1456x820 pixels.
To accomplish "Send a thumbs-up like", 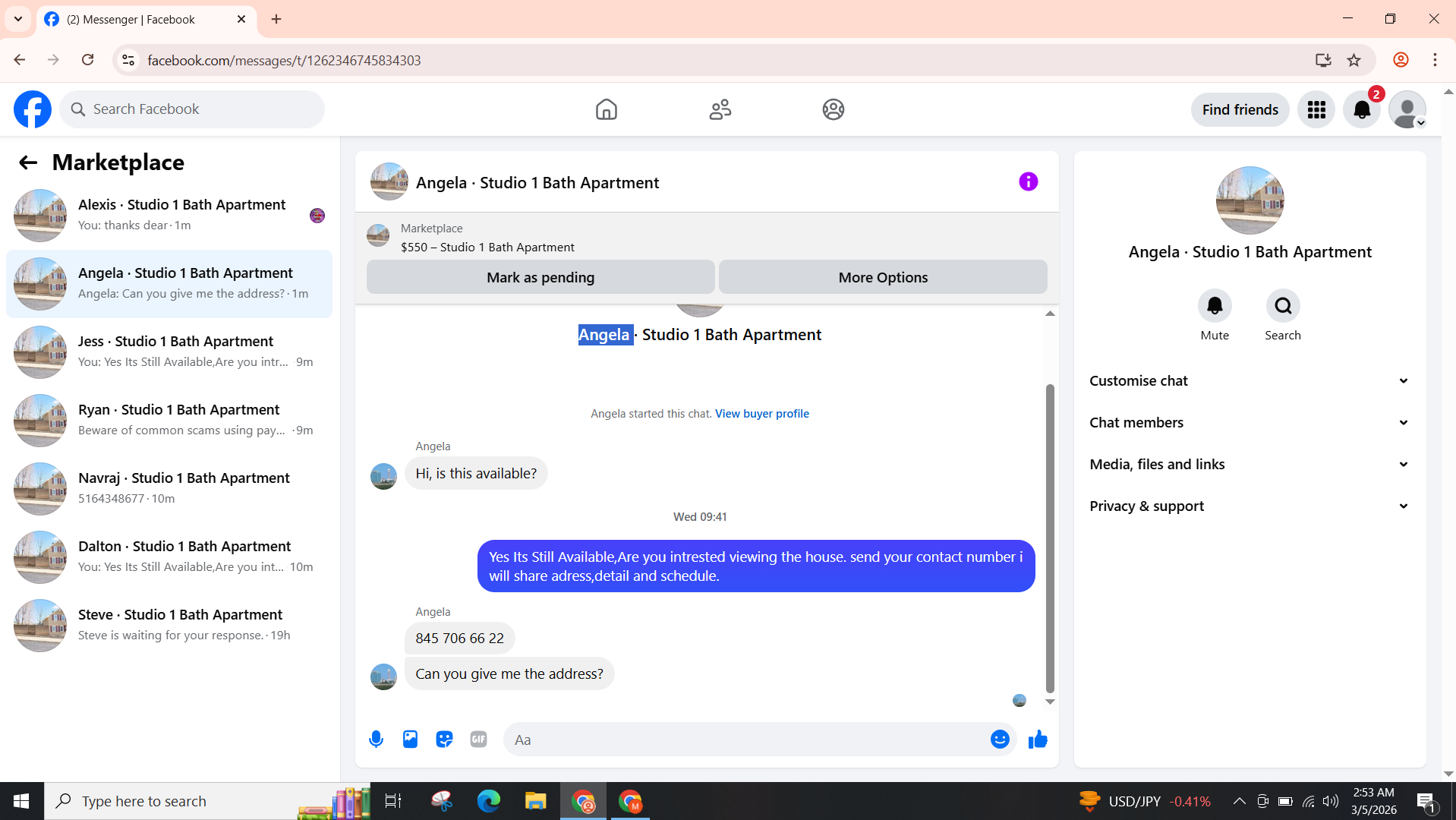I will [x=1038, y=740].
